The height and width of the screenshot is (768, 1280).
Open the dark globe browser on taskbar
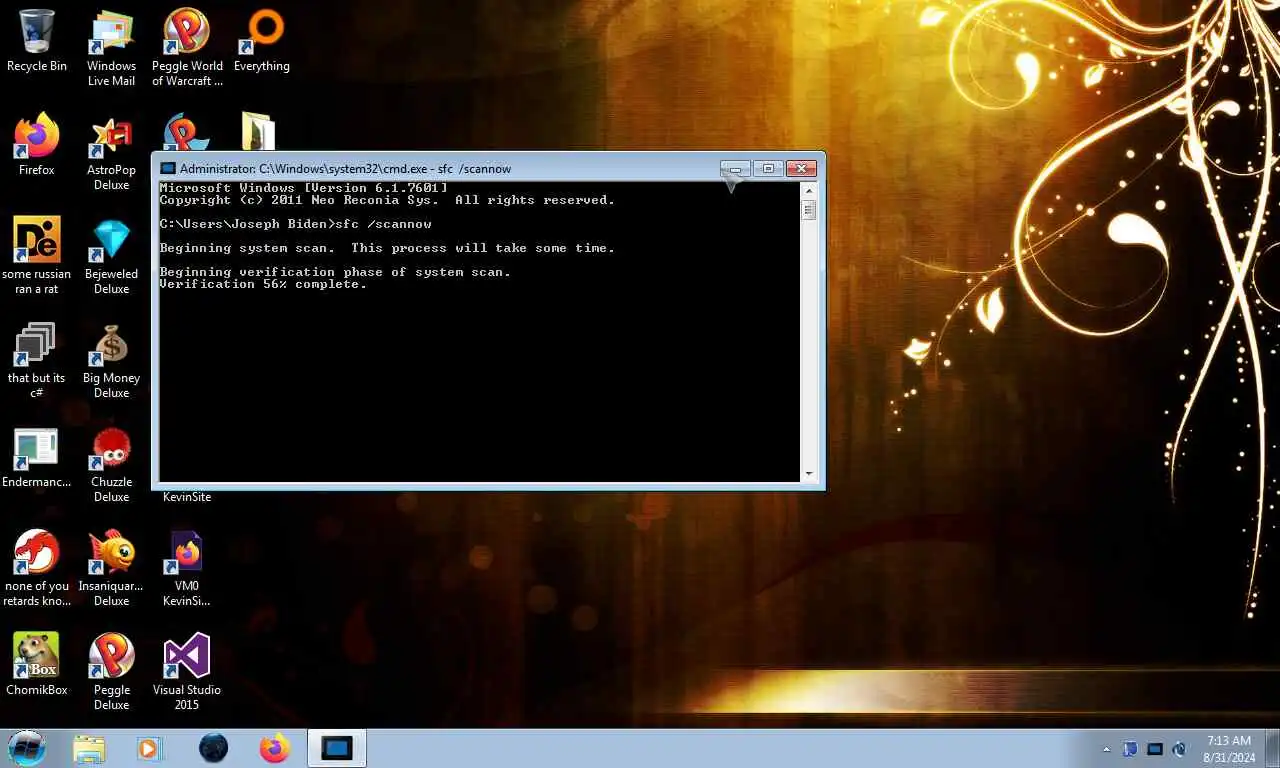click(213, 748)
